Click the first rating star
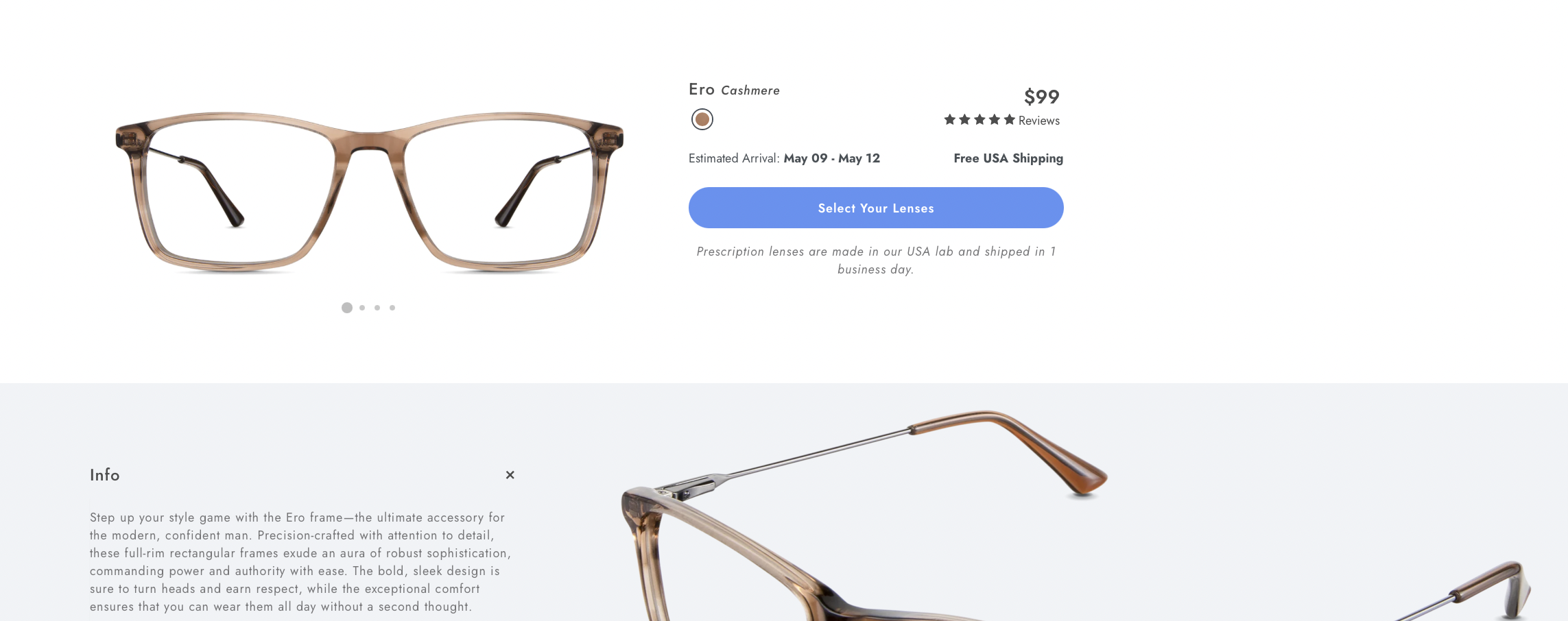The image size is (1568, 621). point(950,120)
